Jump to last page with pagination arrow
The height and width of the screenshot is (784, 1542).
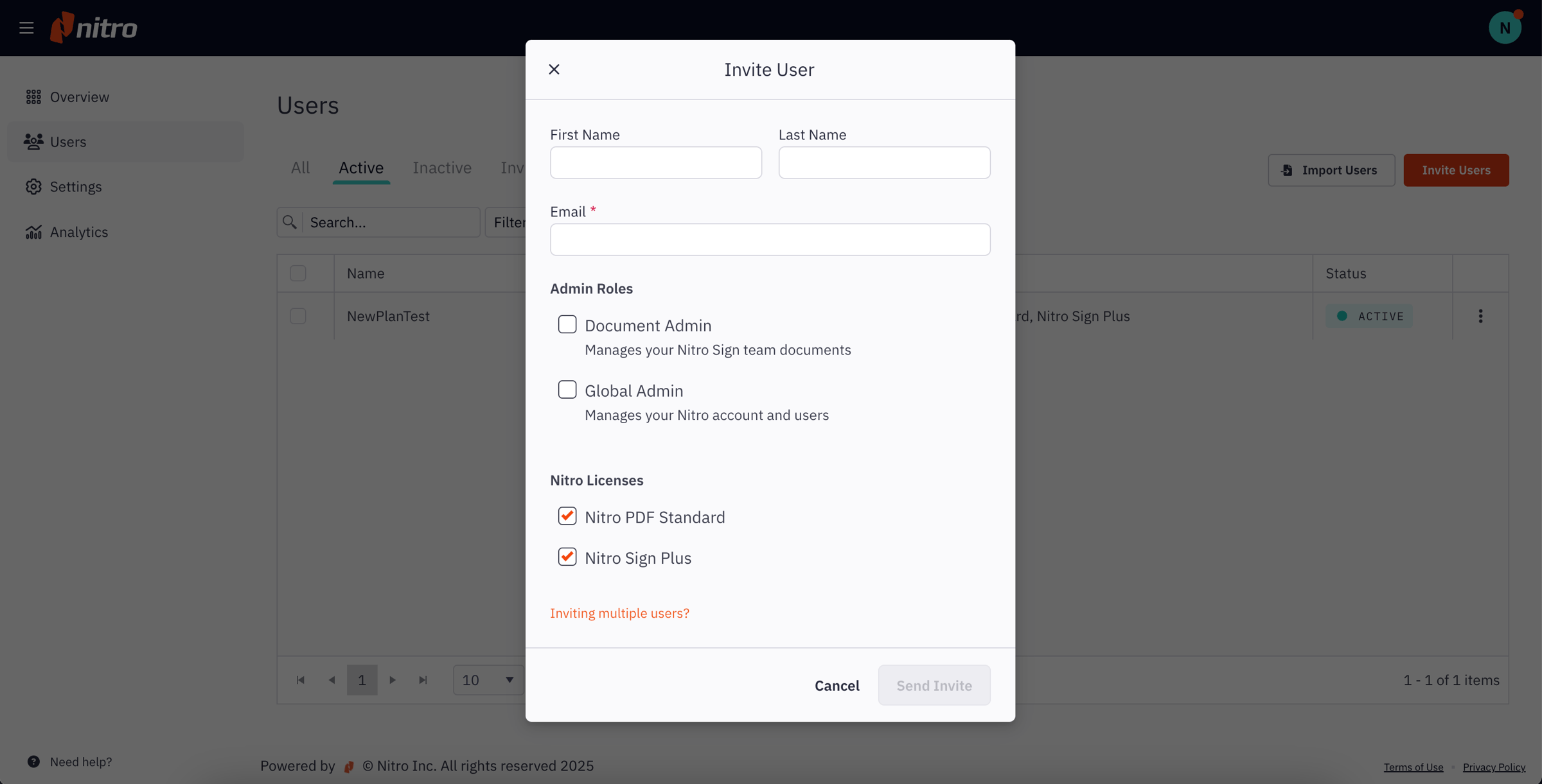423,679
